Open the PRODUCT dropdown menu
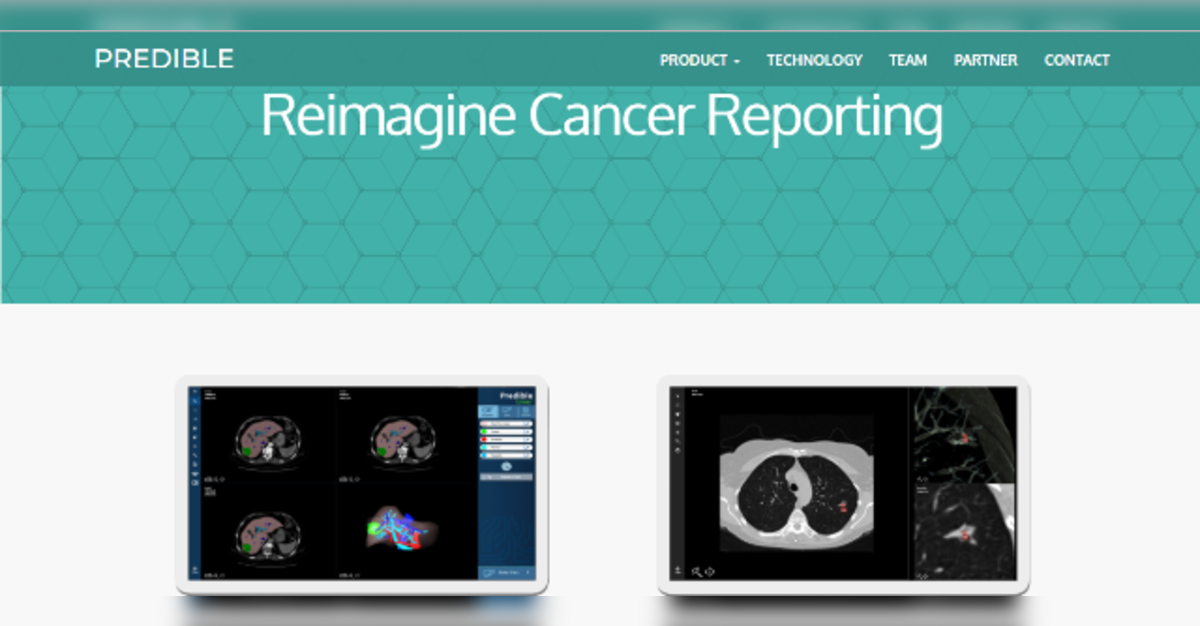The height and width of the screenshot is (626, 1200). pyautogui.click(x=700, y=60)
